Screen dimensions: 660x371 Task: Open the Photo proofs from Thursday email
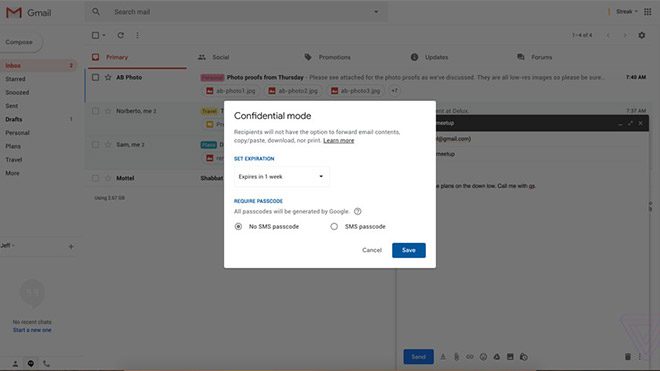[x=265, y=77]
